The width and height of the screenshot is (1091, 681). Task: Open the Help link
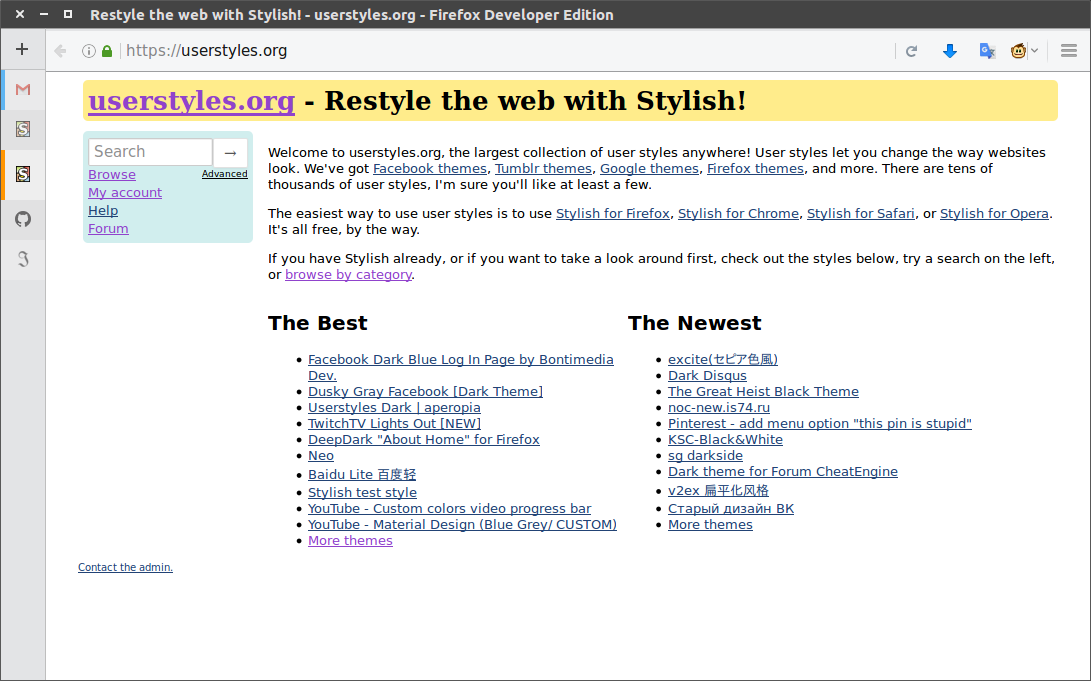click(103, 211)
